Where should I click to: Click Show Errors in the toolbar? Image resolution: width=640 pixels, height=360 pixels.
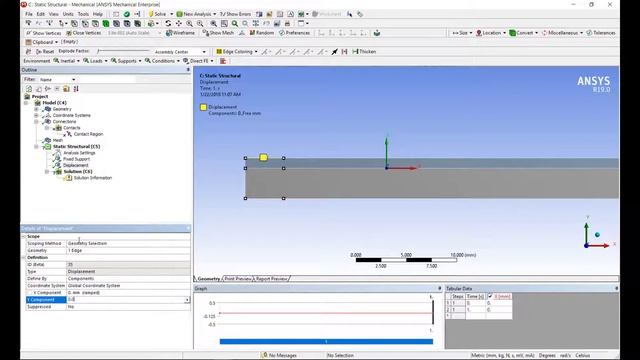pos(236,14)
